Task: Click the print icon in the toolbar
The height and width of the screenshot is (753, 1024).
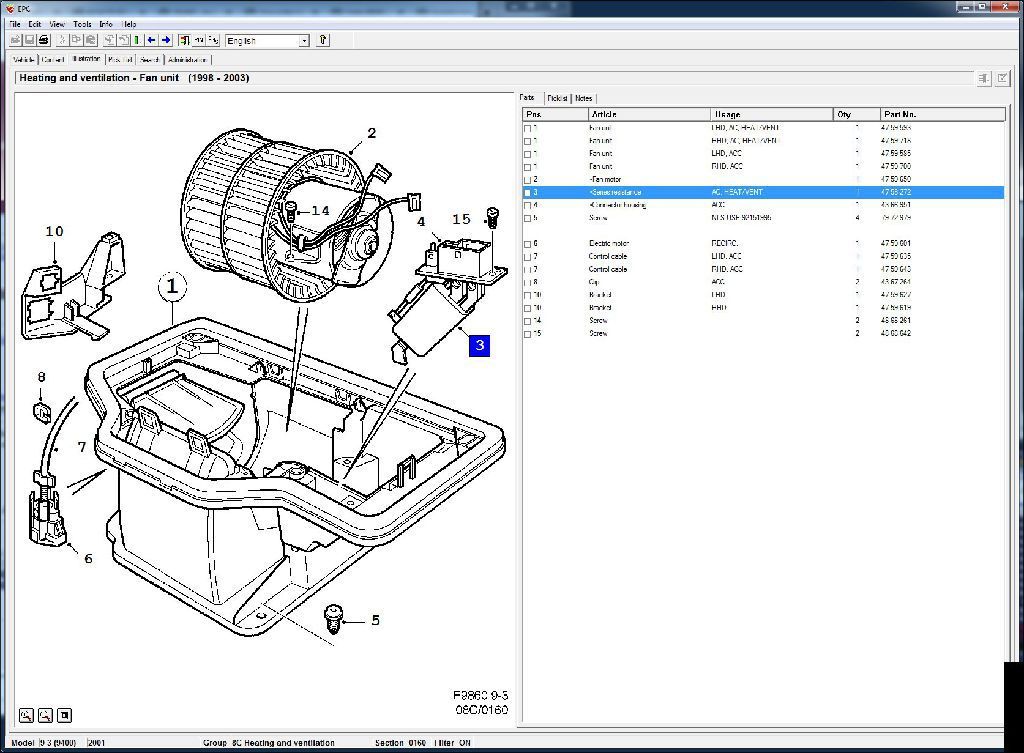Action: (x=43, y=40)
